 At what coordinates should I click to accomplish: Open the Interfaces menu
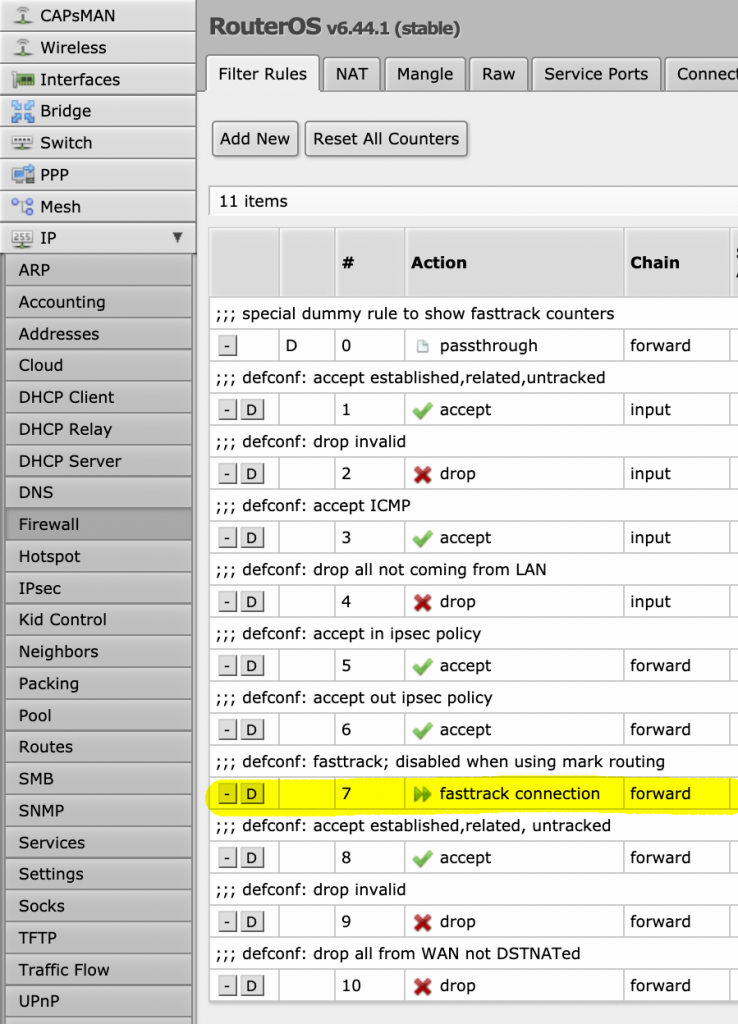coord(98,80)
